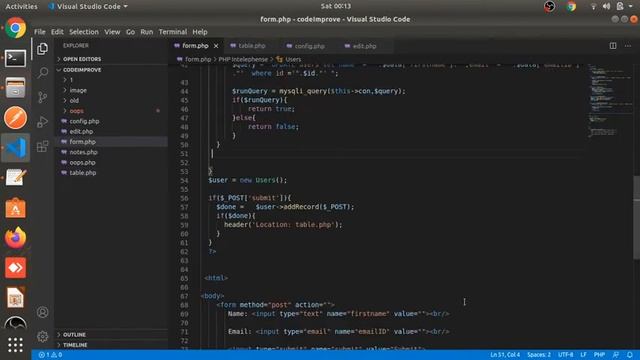
Task: Open table.php in the explorer
Action: [82, 173]
